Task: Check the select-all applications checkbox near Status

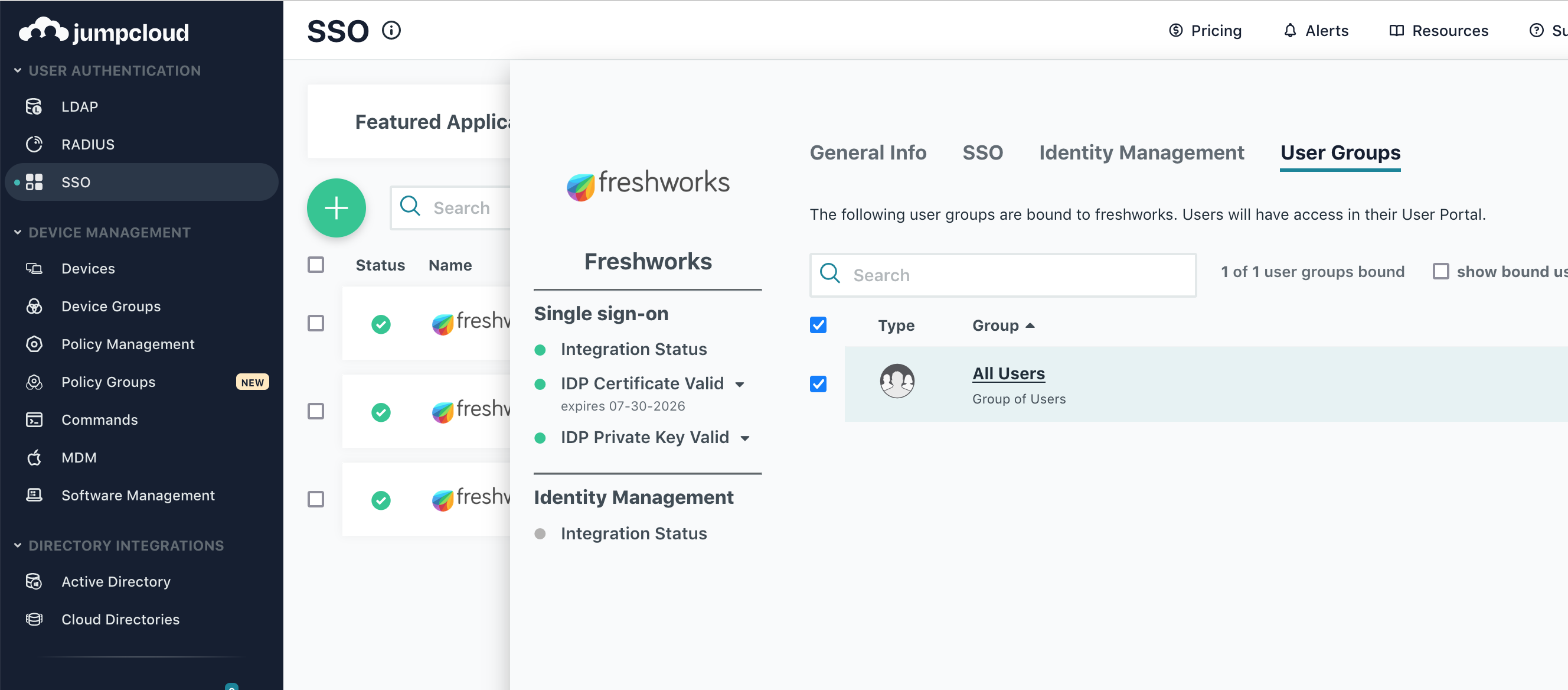Action: (x=315, y=265)
